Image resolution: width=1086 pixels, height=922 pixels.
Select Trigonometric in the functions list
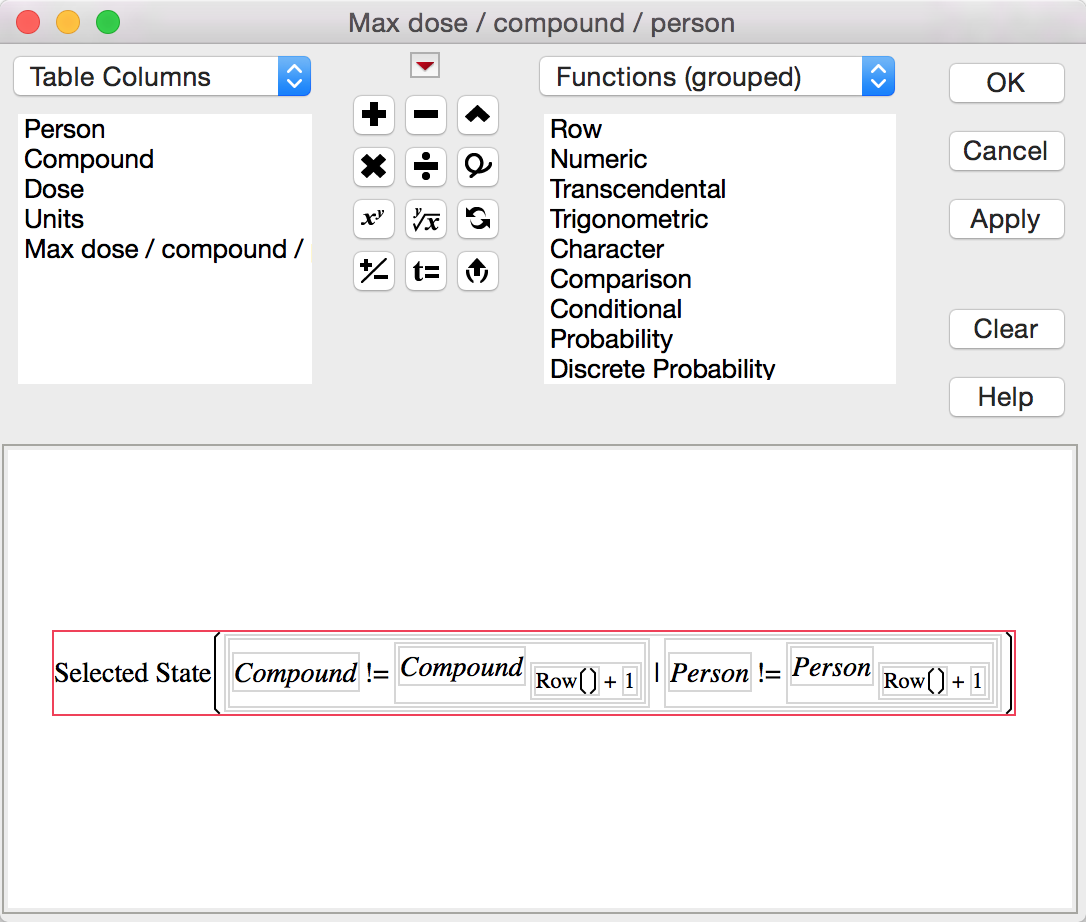pyautogui.click(x=629, y=219)
